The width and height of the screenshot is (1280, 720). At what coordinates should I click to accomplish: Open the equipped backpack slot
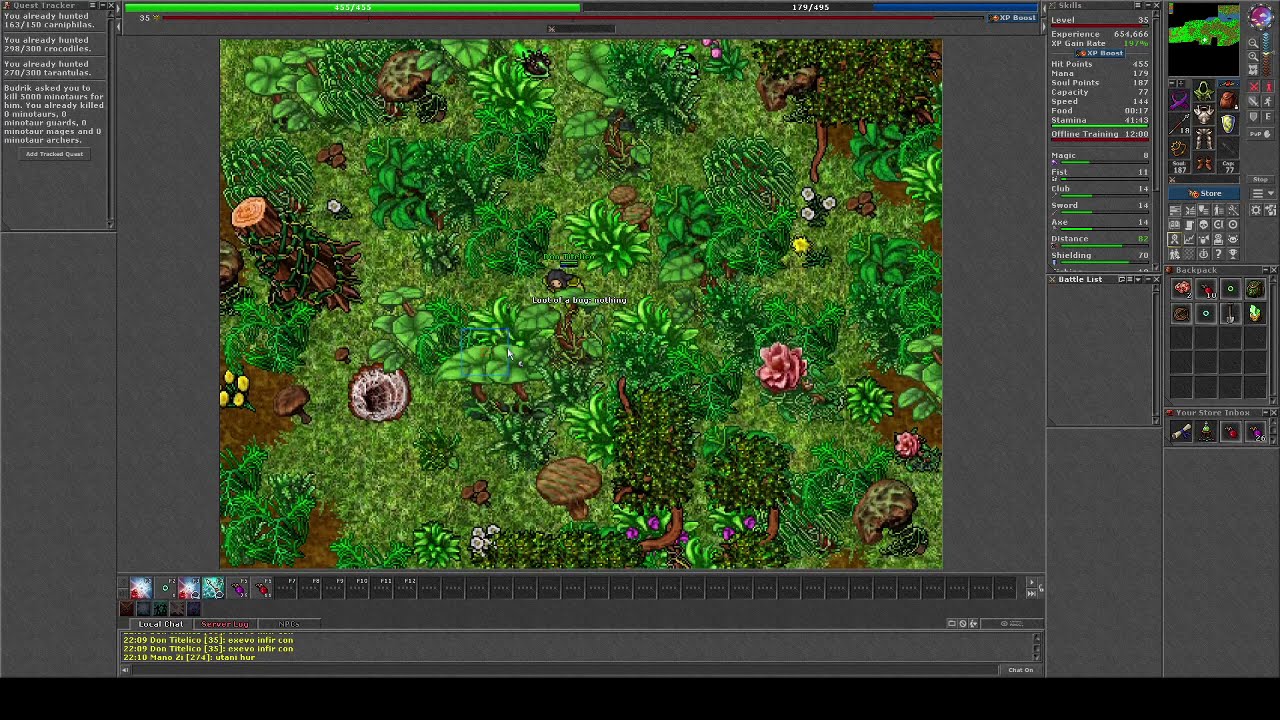point(1229,99)
